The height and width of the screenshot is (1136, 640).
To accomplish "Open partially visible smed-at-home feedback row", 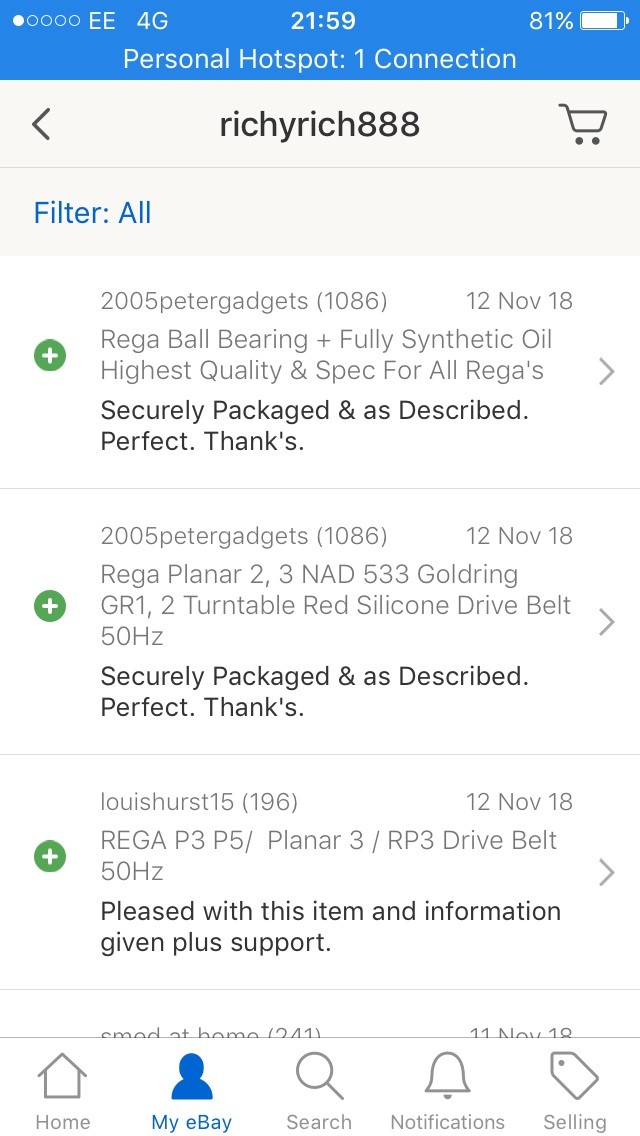I will (320, 1025).
